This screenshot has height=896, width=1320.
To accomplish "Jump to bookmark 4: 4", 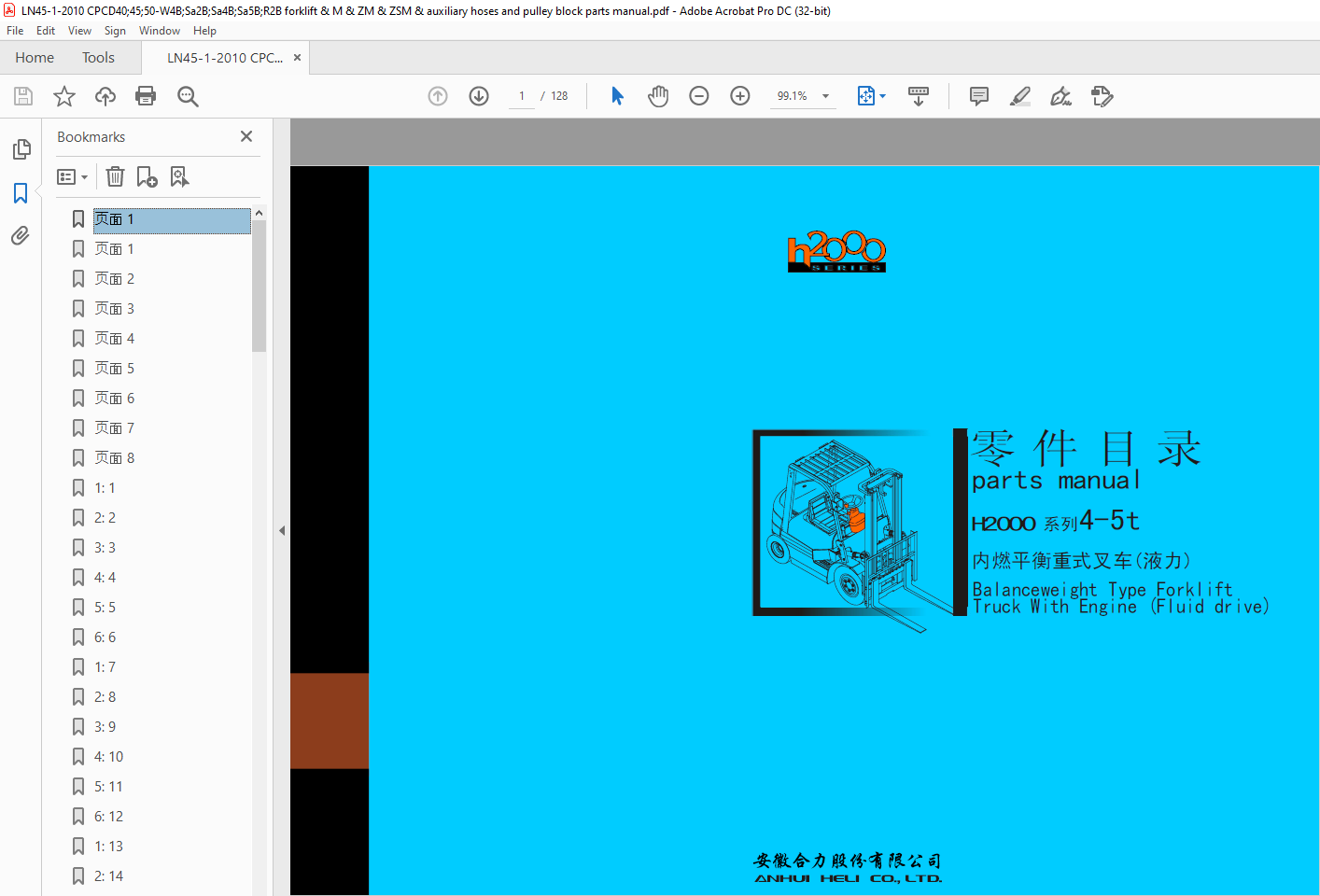I will [x=105, y=578].
